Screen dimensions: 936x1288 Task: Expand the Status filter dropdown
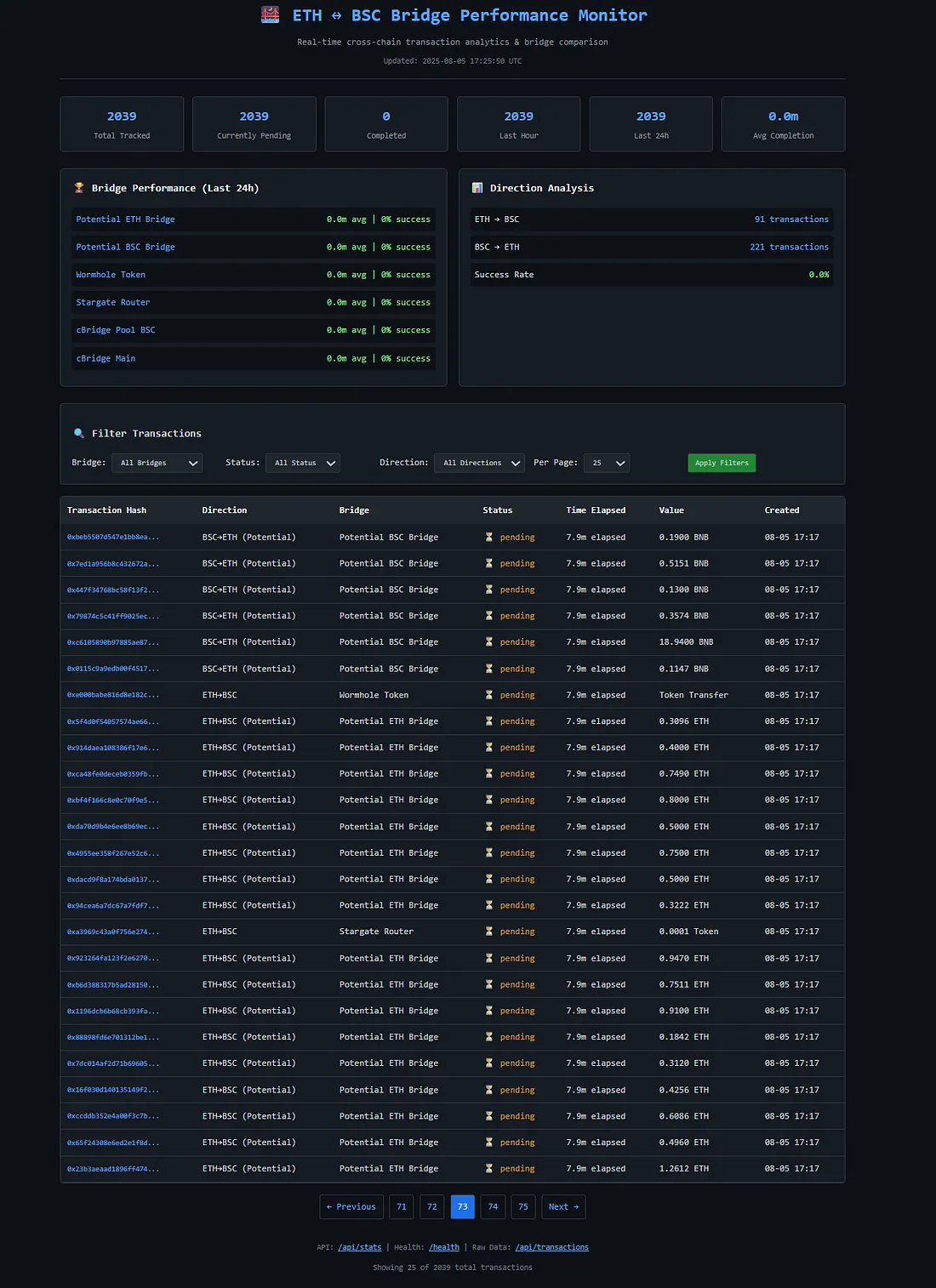click(x=303, y=463)
